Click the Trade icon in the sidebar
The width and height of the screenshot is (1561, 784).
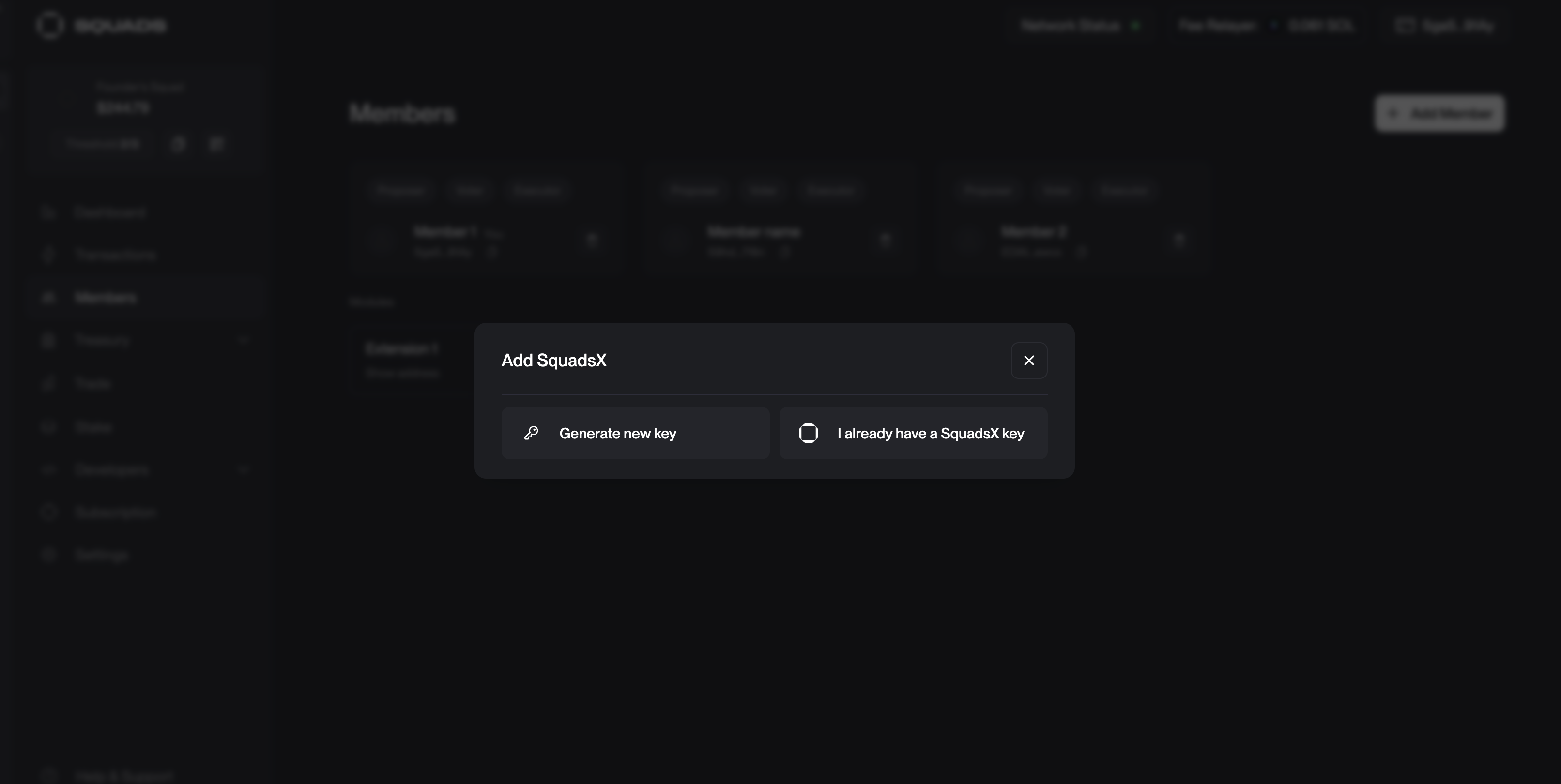click(49, 383)
